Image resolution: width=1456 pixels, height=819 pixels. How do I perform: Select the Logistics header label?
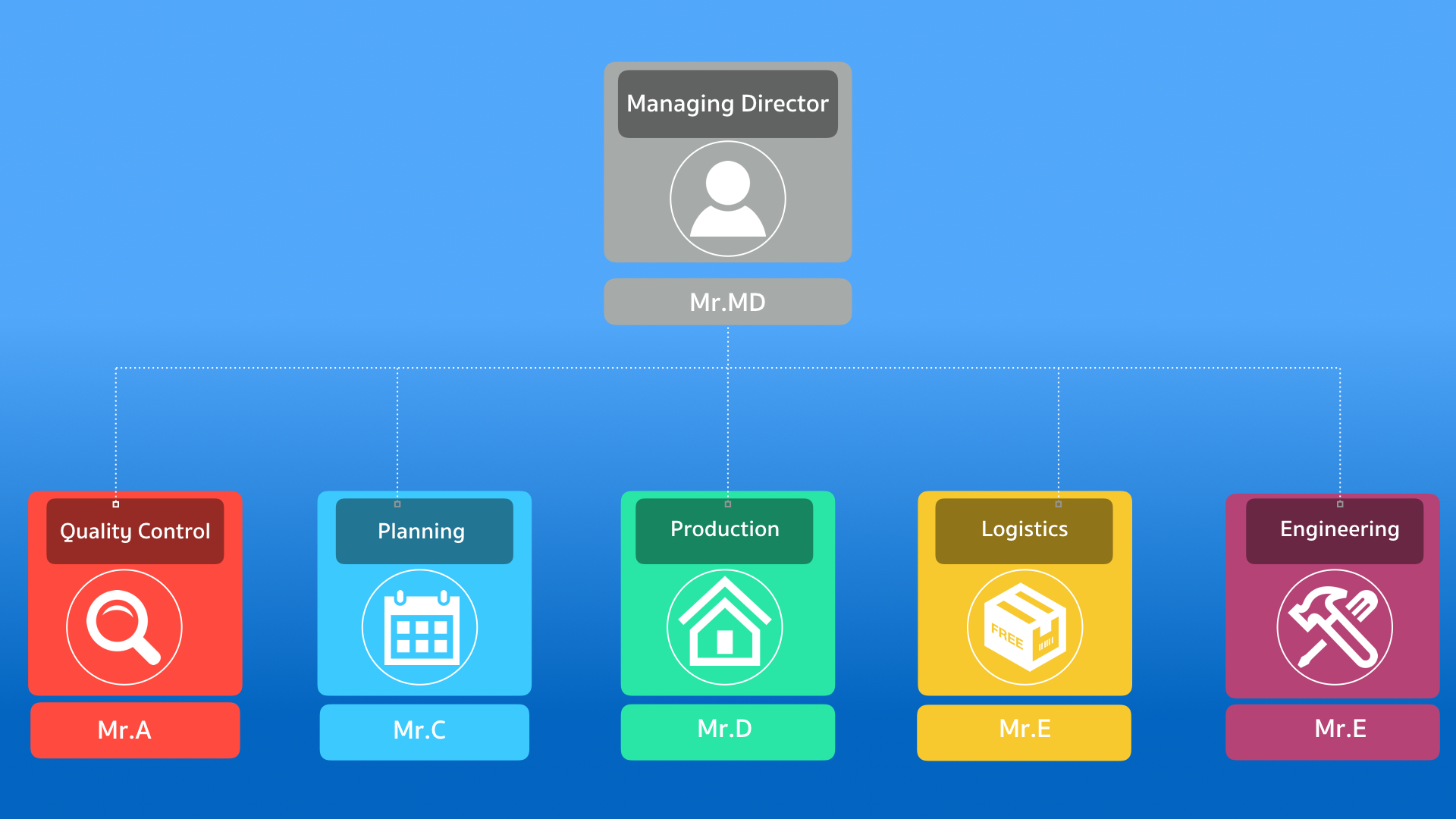coord(1024,530)
